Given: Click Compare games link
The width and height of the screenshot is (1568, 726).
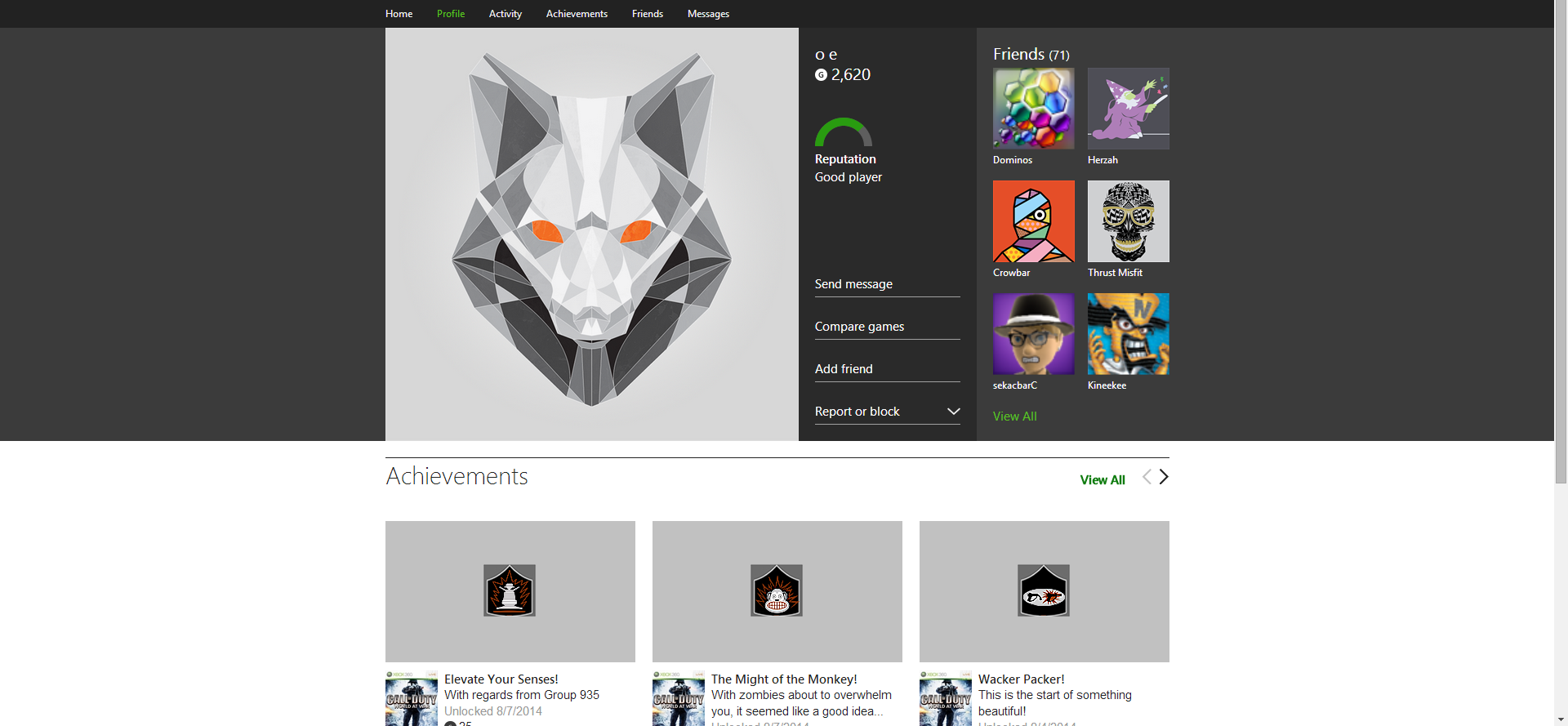Looking at the screenshot, I should pyautogui.click(x=888, y=327).
